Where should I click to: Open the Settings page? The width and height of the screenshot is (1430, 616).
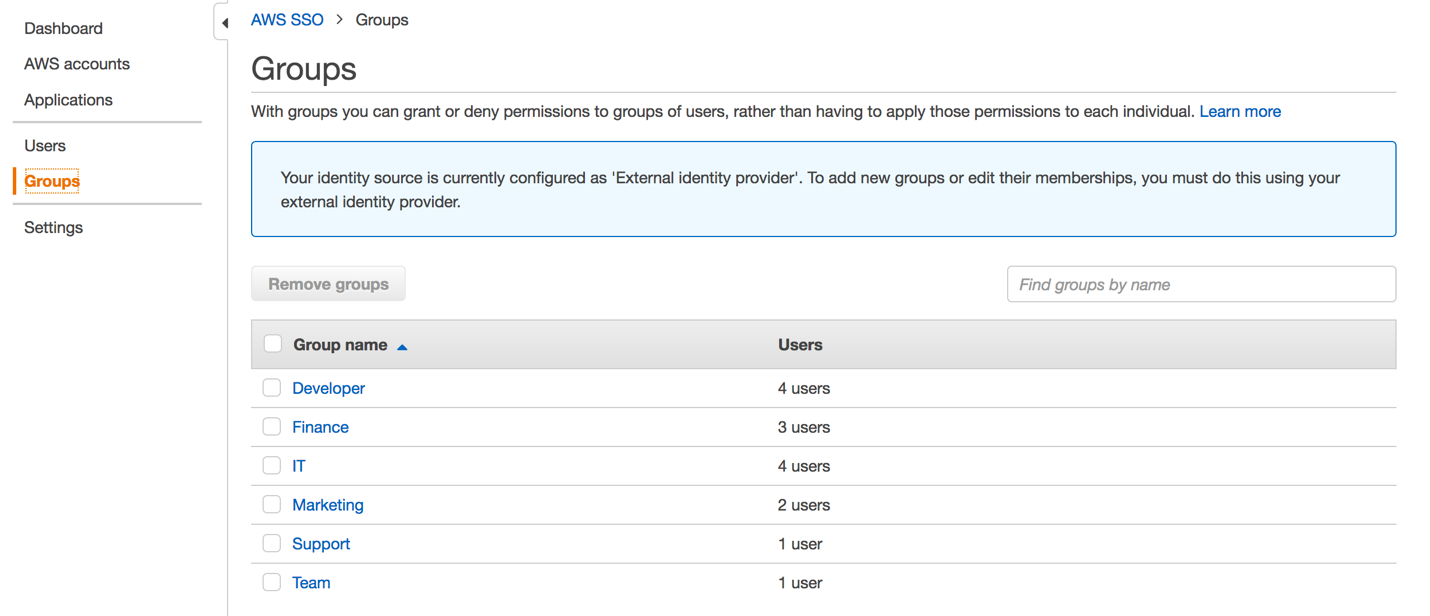[x=53, y=227]
